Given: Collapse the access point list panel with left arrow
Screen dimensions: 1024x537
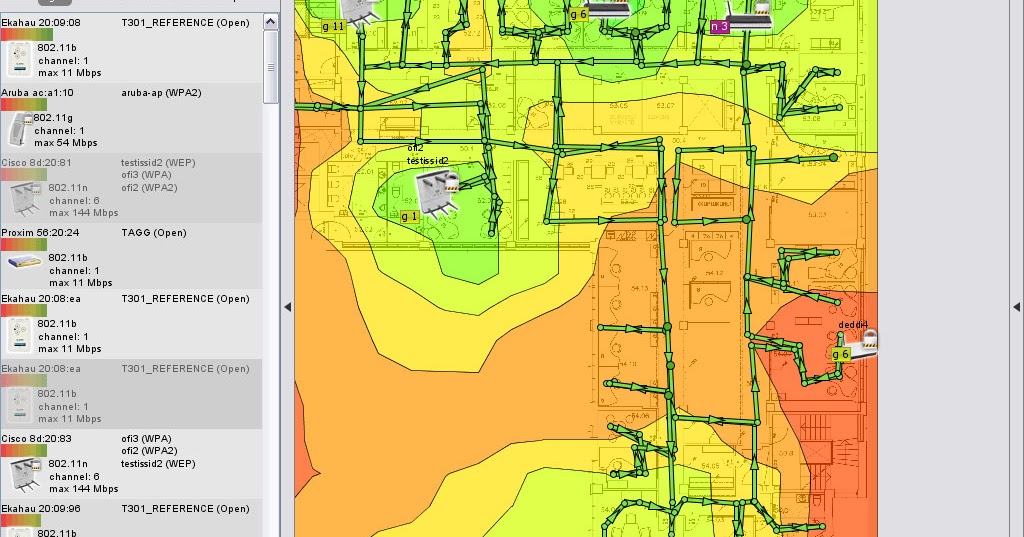Looking at the screenshot, I should (287, 307).
